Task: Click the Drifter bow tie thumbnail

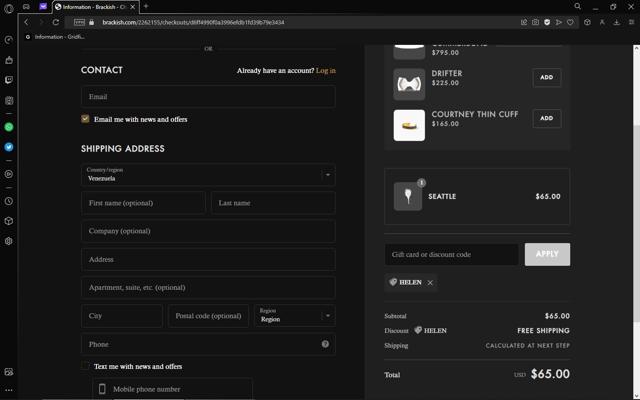Action: pyautogui.click(x=409, y=84)
